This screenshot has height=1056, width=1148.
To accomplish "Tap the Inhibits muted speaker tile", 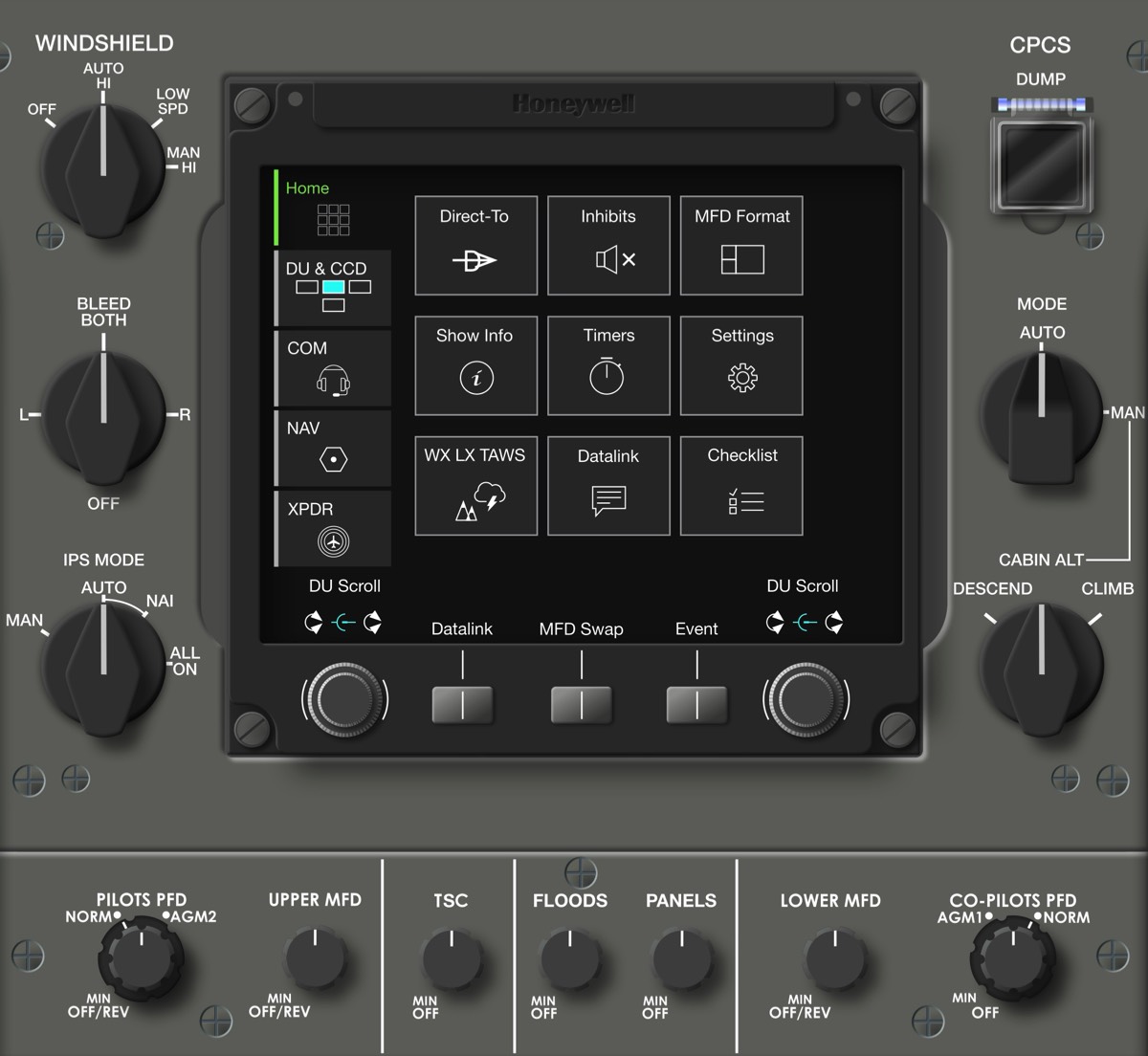I will click(x=608, y=246).
